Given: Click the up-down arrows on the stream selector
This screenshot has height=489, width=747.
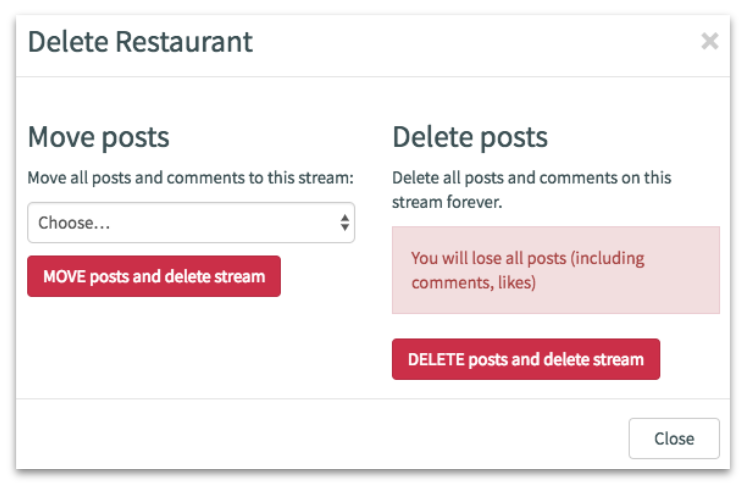Looking at the screenshot, I should (x=345, y=223).
